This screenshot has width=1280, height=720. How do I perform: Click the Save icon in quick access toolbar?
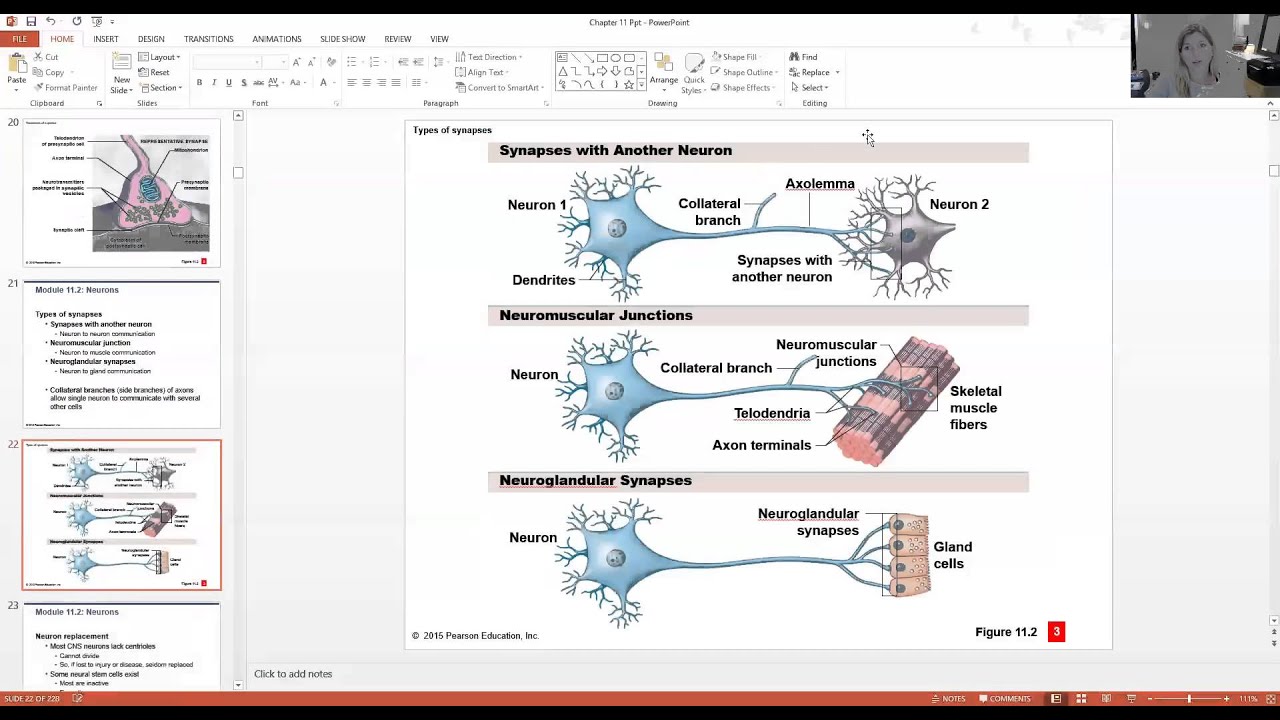point(31,21)
